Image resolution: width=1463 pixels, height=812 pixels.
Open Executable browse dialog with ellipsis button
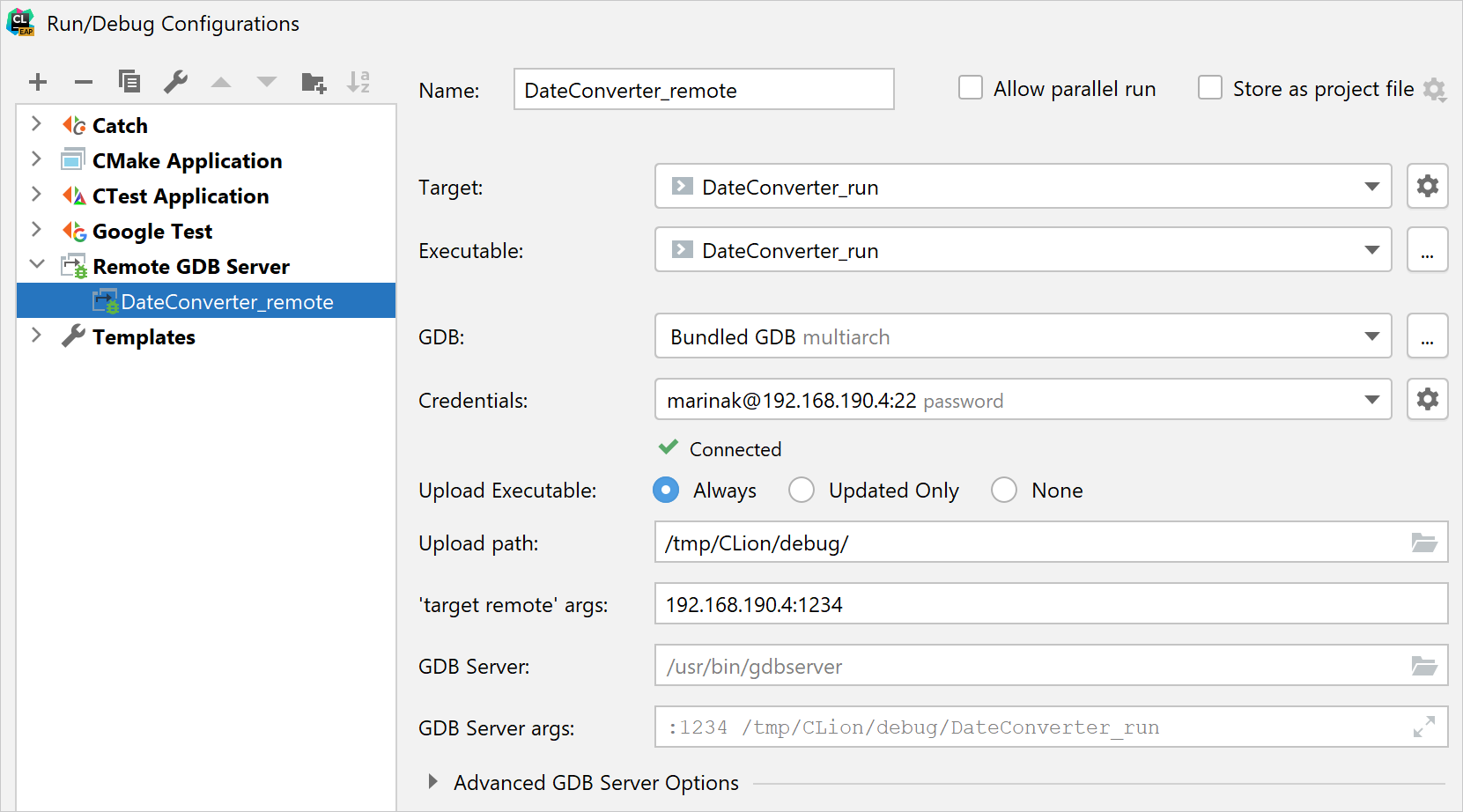[x=1427, y=249]
